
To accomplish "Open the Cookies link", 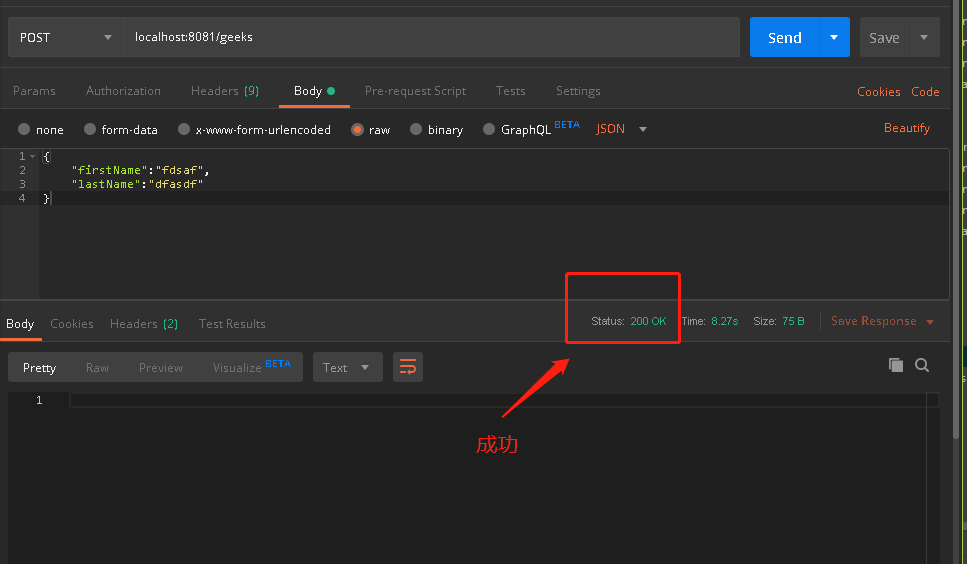I will pyautogui.click(x=878, y=92).
